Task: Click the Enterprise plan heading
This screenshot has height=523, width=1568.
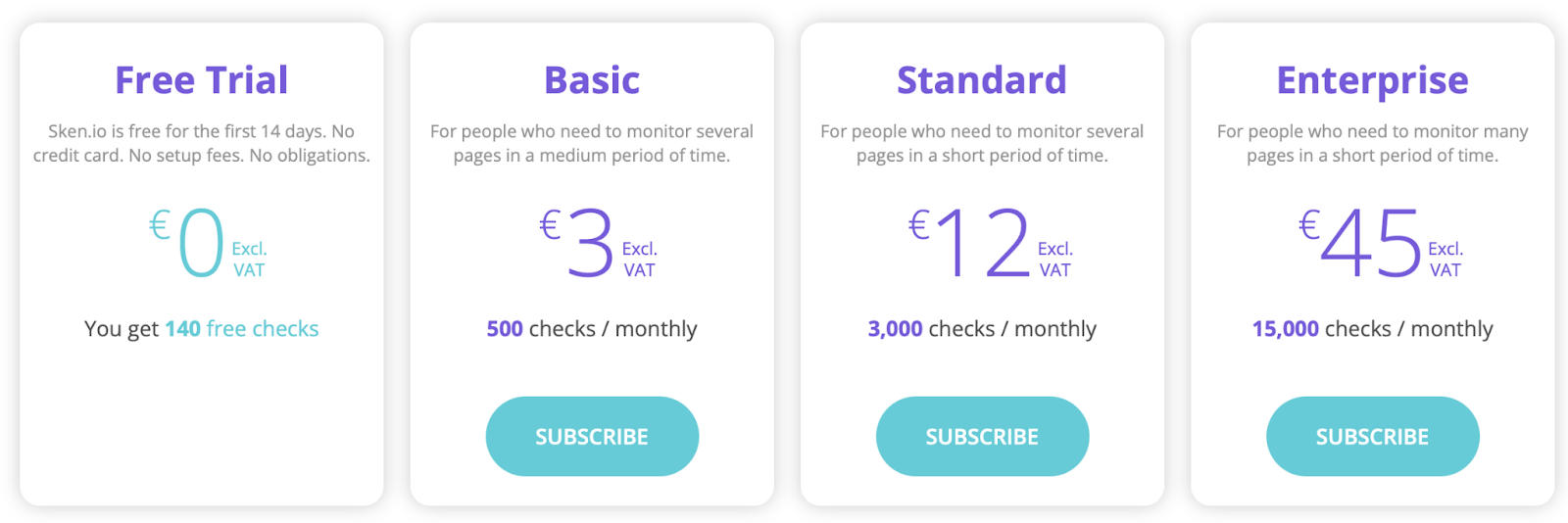Action: (x=1372, y=80)
